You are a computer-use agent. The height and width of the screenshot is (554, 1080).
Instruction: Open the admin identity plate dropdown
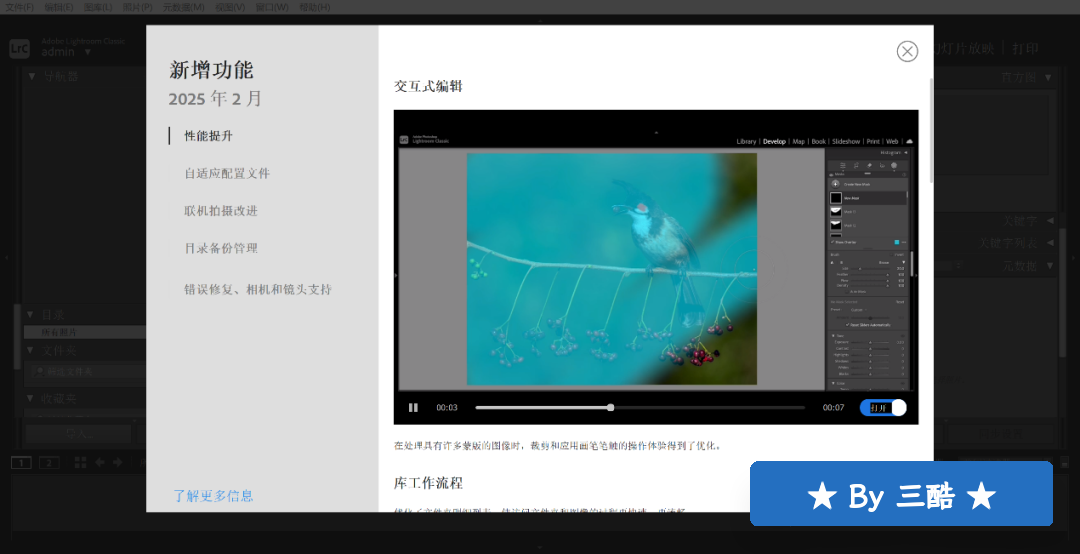coord(87,52)
